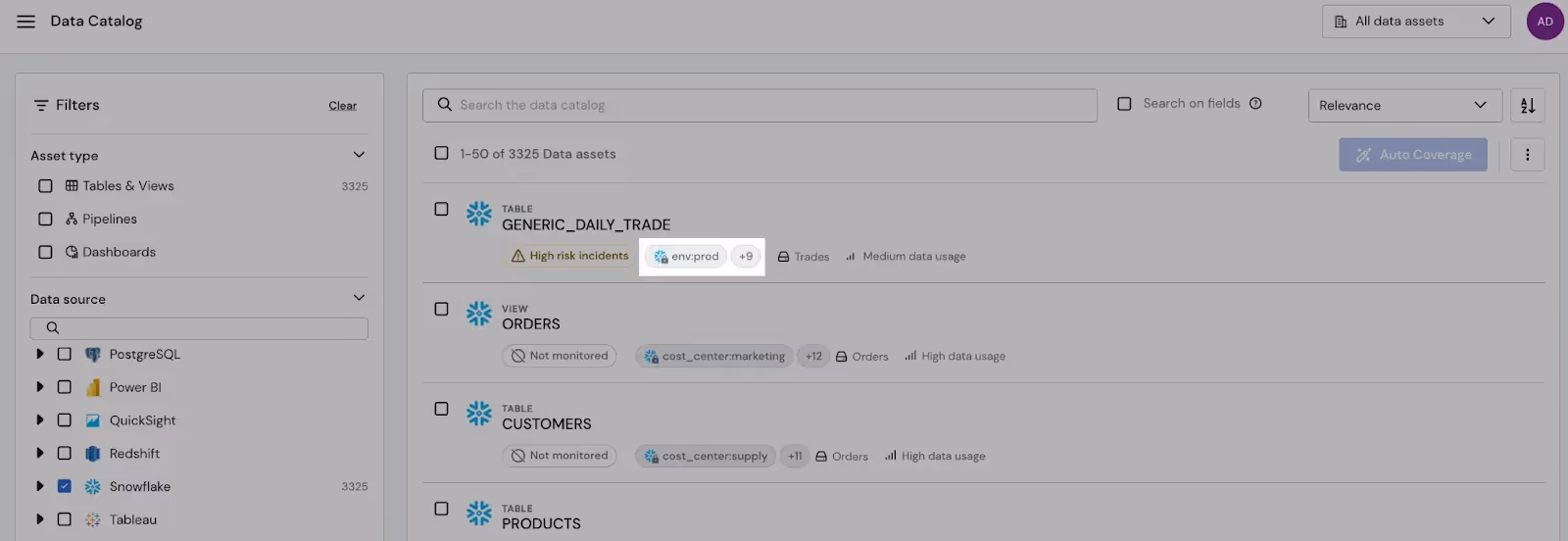
Task: Expand the PostgreSQL tree node
Action: click(40, 355)
